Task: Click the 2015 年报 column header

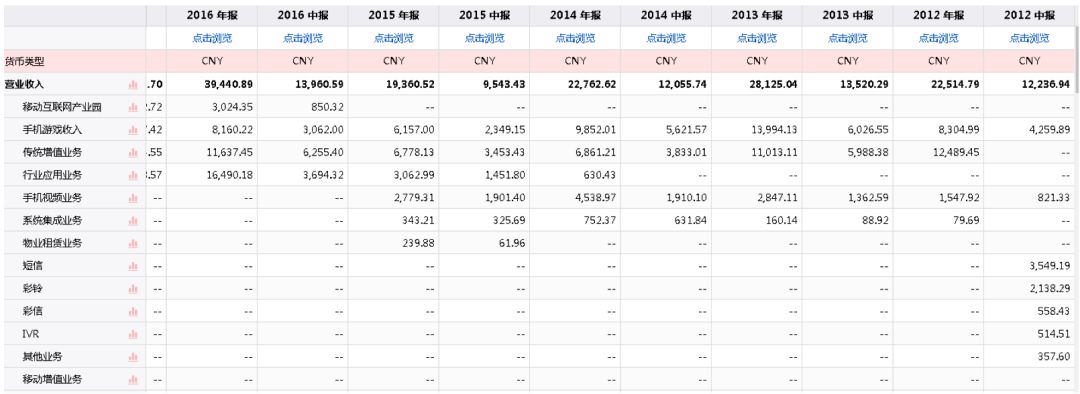Action: [x=394, y=16]
